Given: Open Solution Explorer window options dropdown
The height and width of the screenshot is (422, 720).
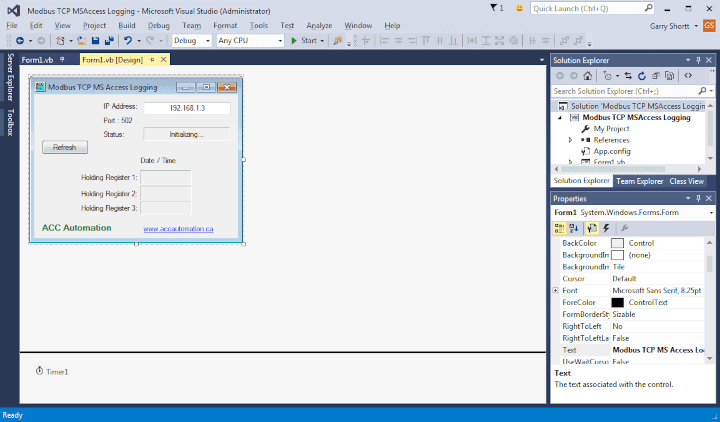Looking at the screenshot, I should (x=688, y=60).
